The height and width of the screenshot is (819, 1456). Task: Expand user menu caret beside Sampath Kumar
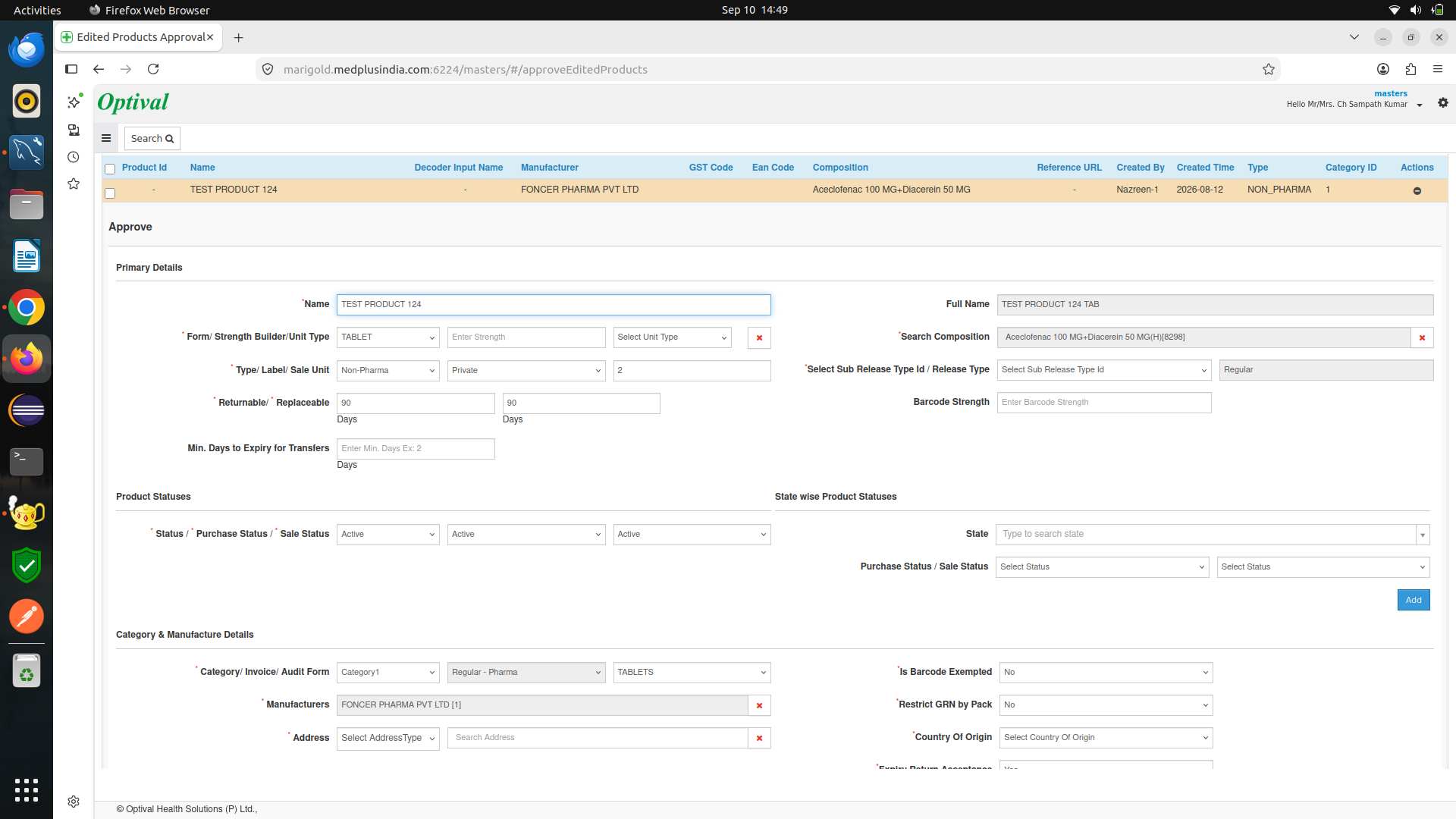(1420, 105)
